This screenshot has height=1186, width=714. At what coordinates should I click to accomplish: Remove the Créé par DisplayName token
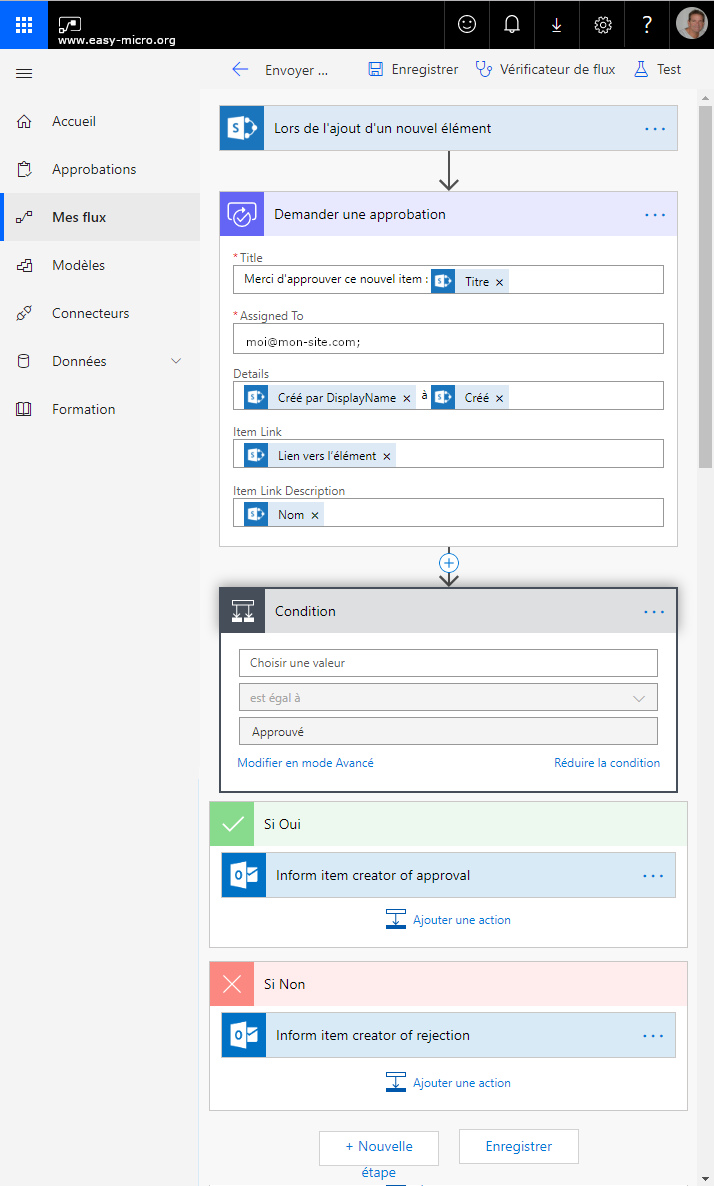coord(406,399)
